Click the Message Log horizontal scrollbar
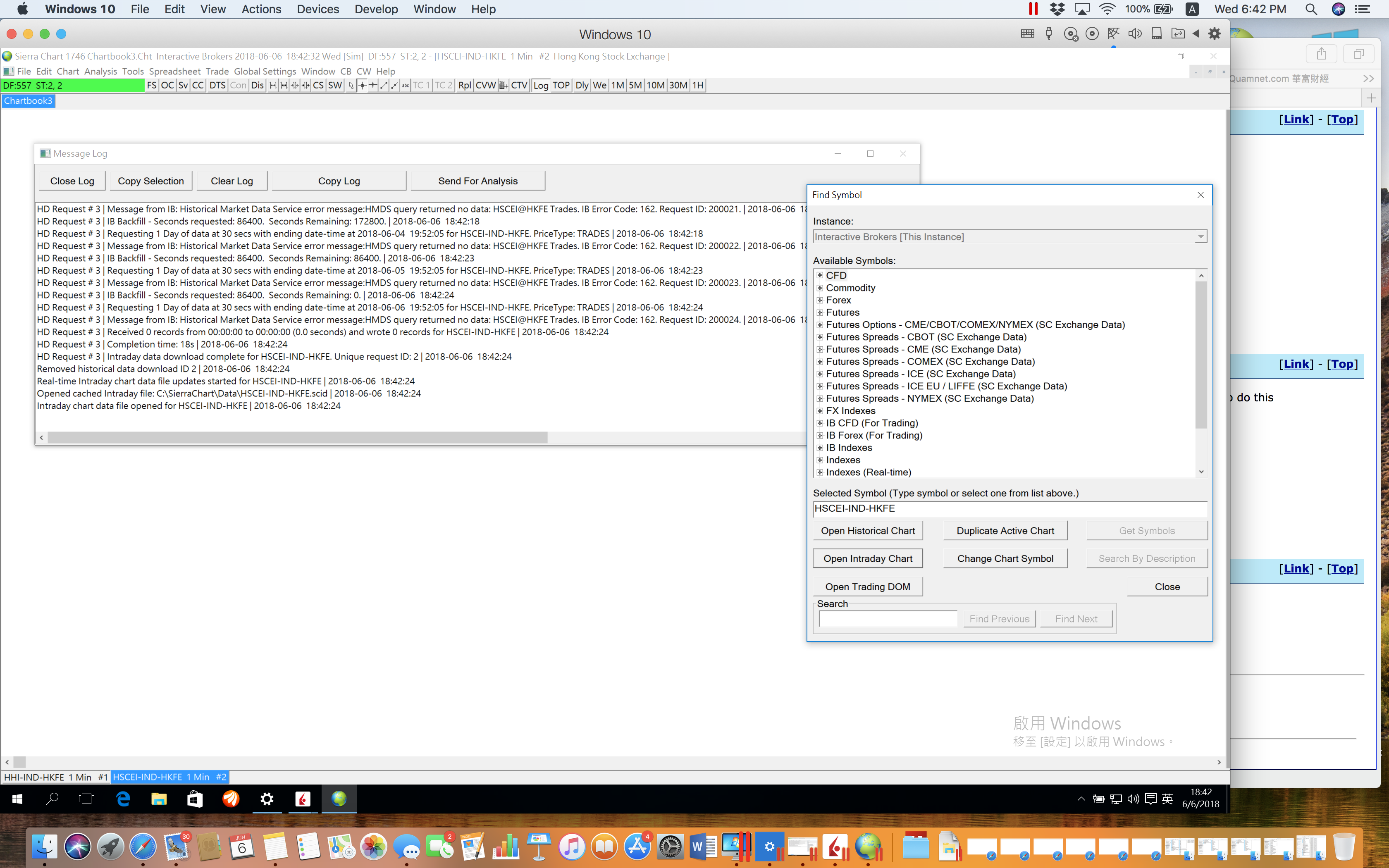Screen dimensions: 1389x868 pyautogui.click(x=297, y=438)
